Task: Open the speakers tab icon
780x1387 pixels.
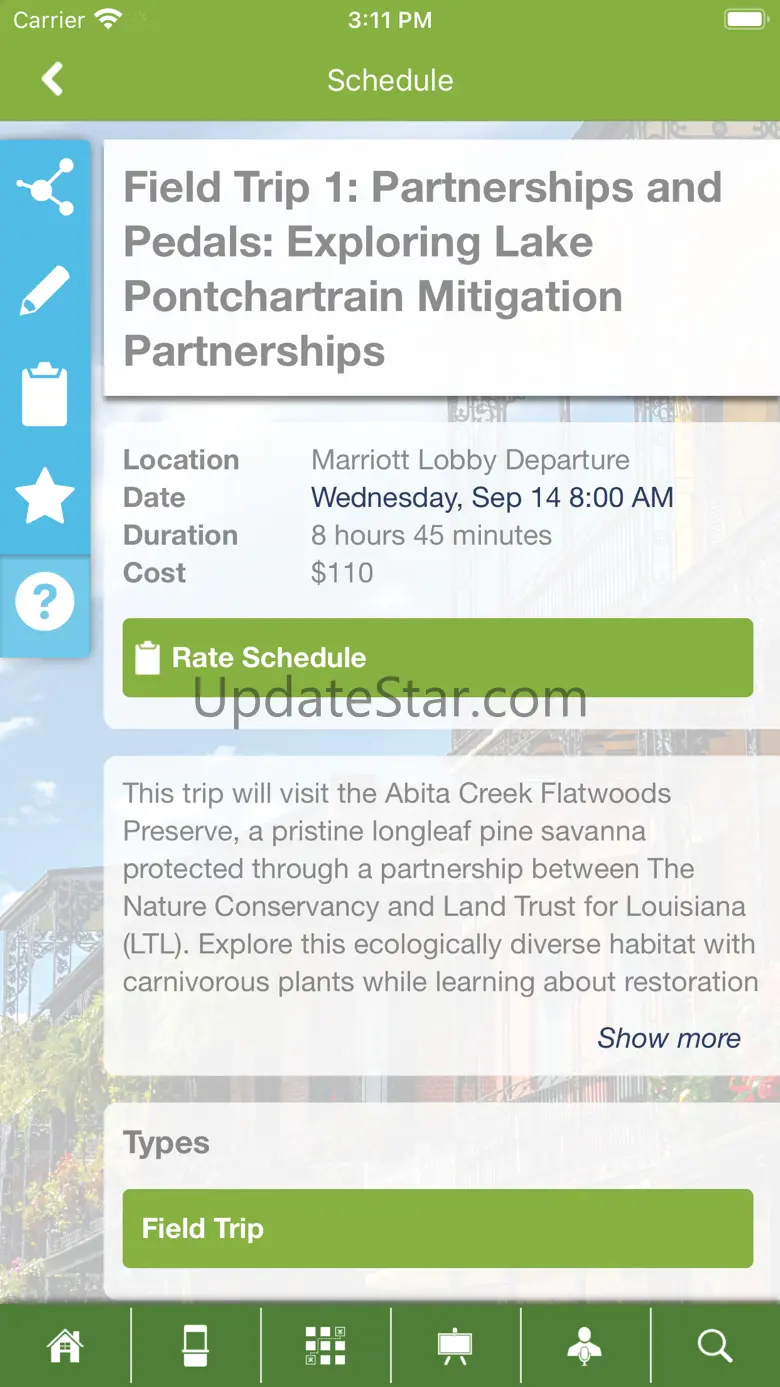Action: coord(585,1346)
